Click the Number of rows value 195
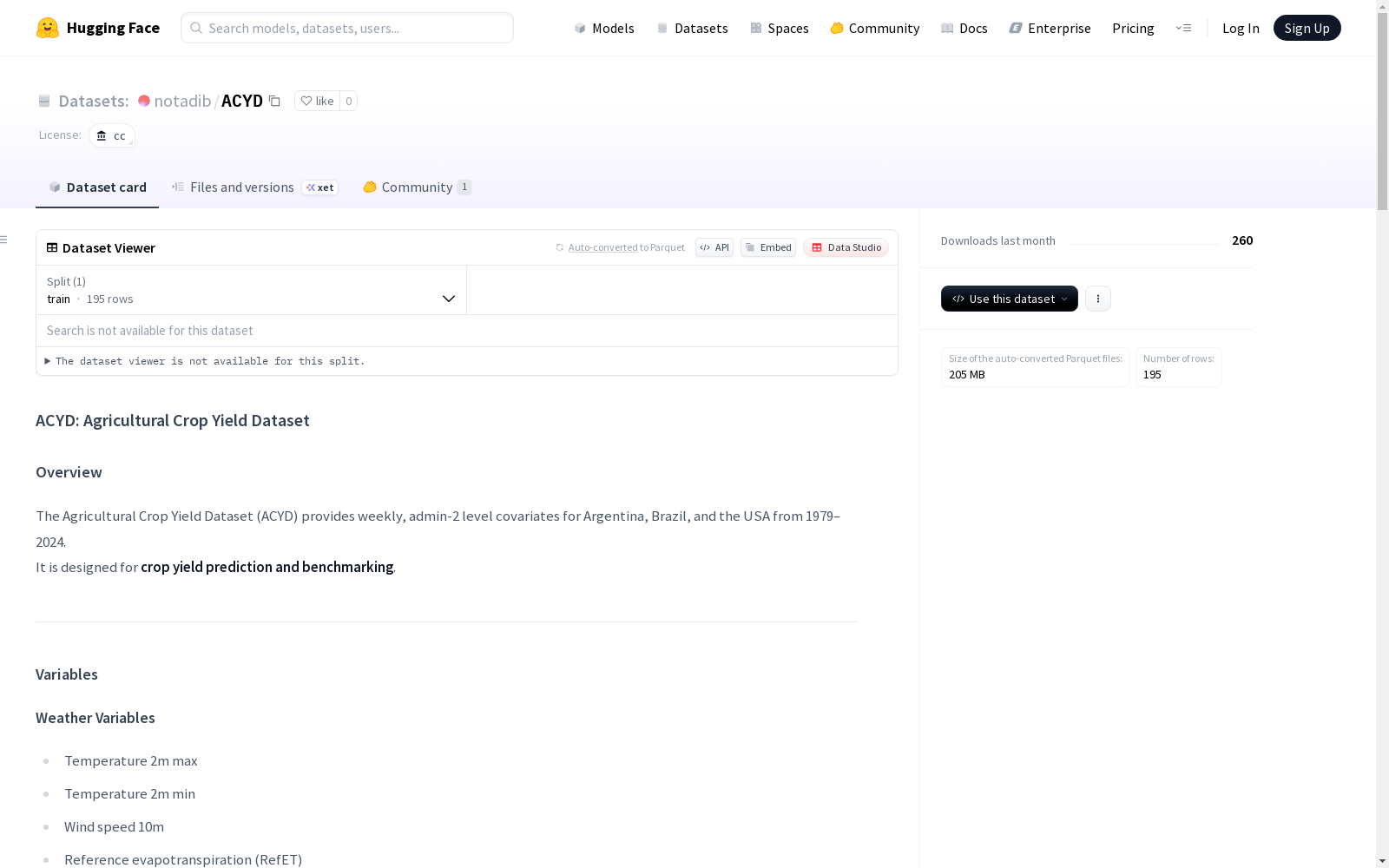Viewport: 1389px width, 868px height. tap(1152, 375)
